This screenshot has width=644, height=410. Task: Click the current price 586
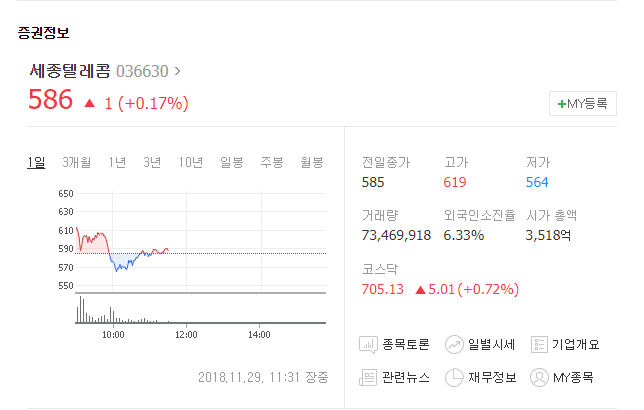click(x=50, y=100)
